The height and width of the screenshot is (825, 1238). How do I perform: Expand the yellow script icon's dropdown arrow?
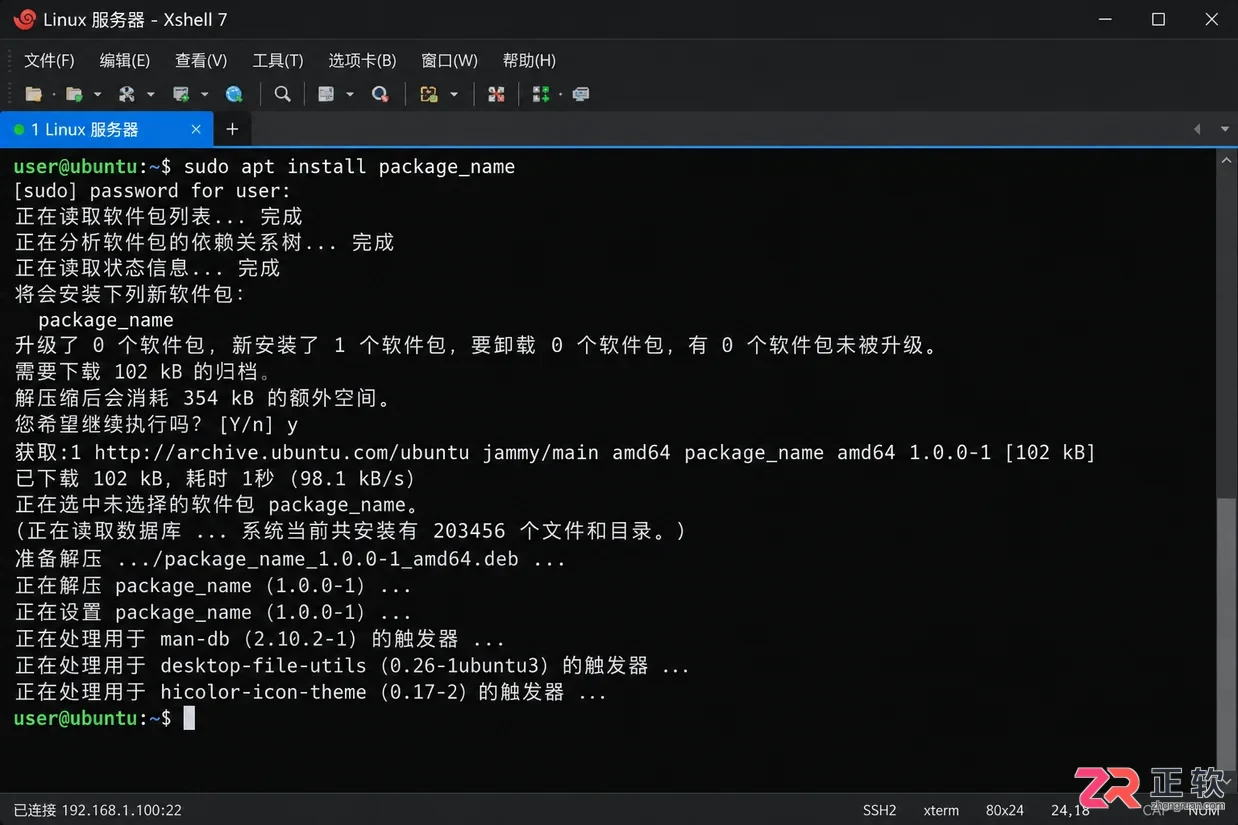(454, 94)
